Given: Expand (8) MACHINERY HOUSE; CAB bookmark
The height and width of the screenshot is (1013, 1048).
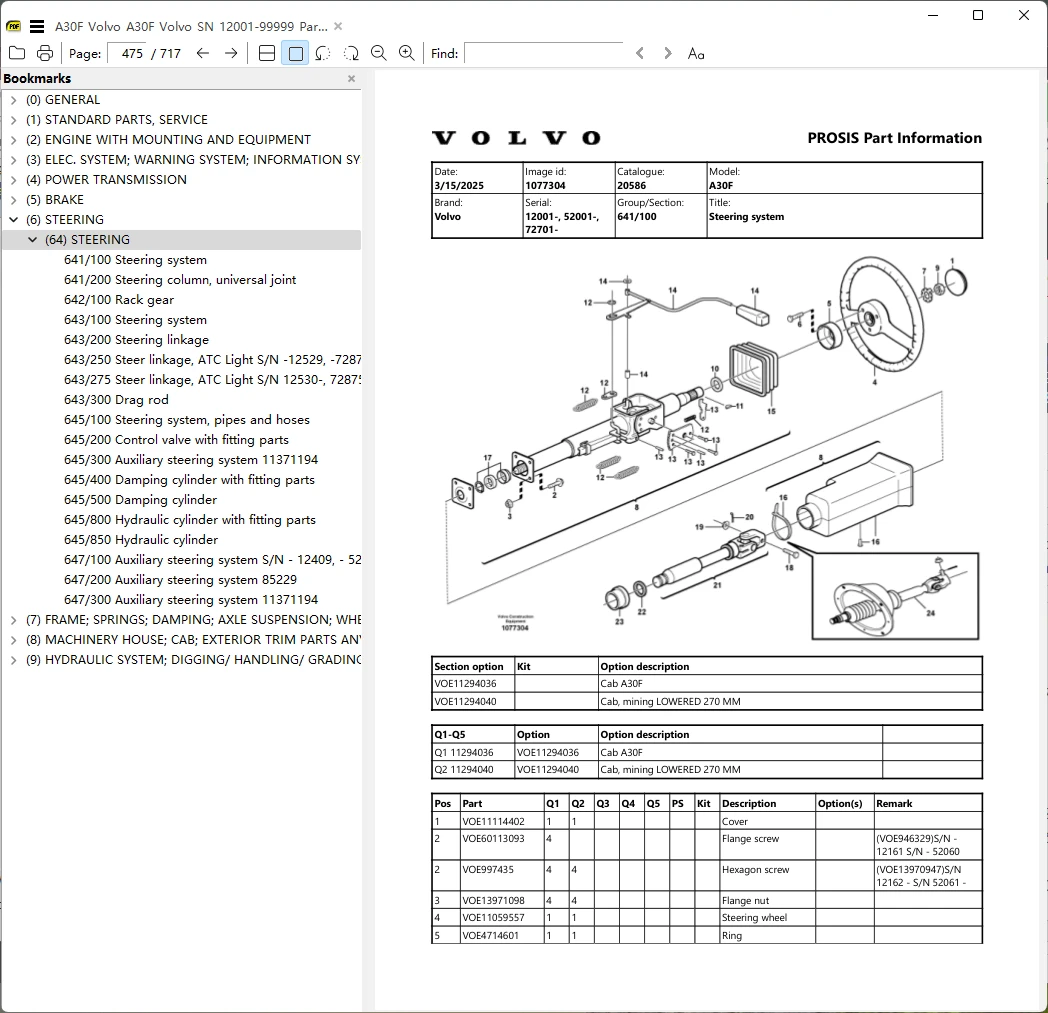Looking at the screenshot, I should 13,640.
